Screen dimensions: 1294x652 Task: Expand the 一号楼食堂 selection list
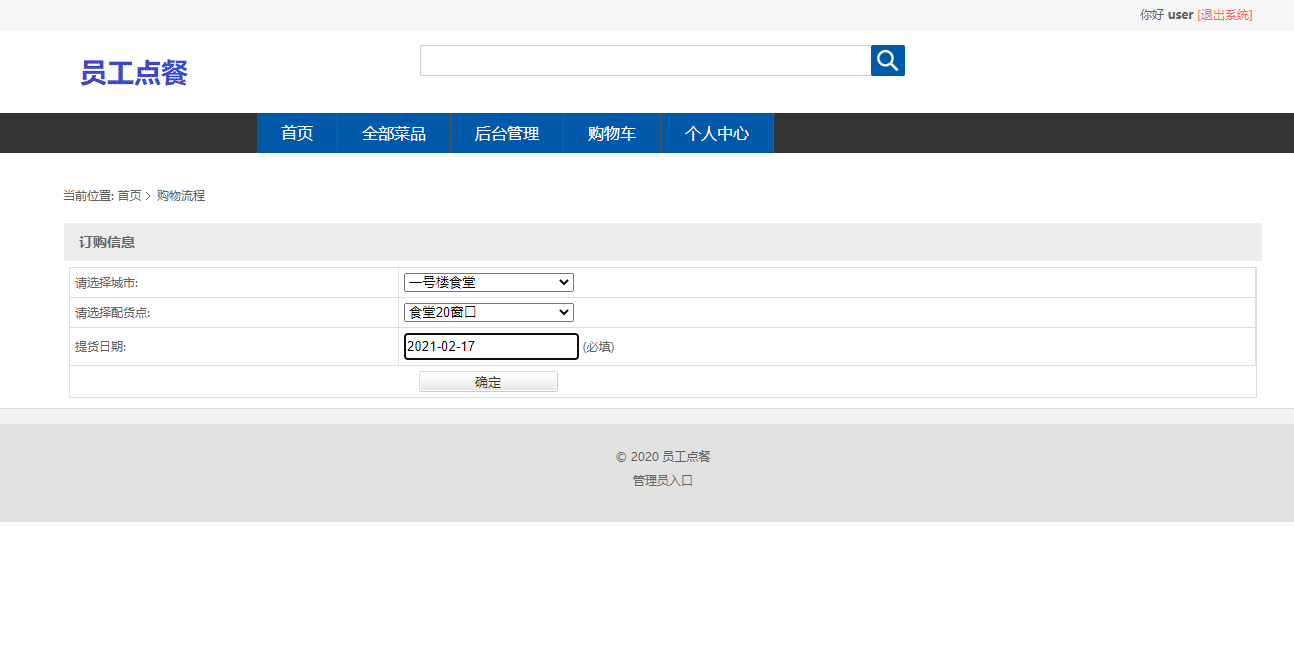(x=488, y=282)
